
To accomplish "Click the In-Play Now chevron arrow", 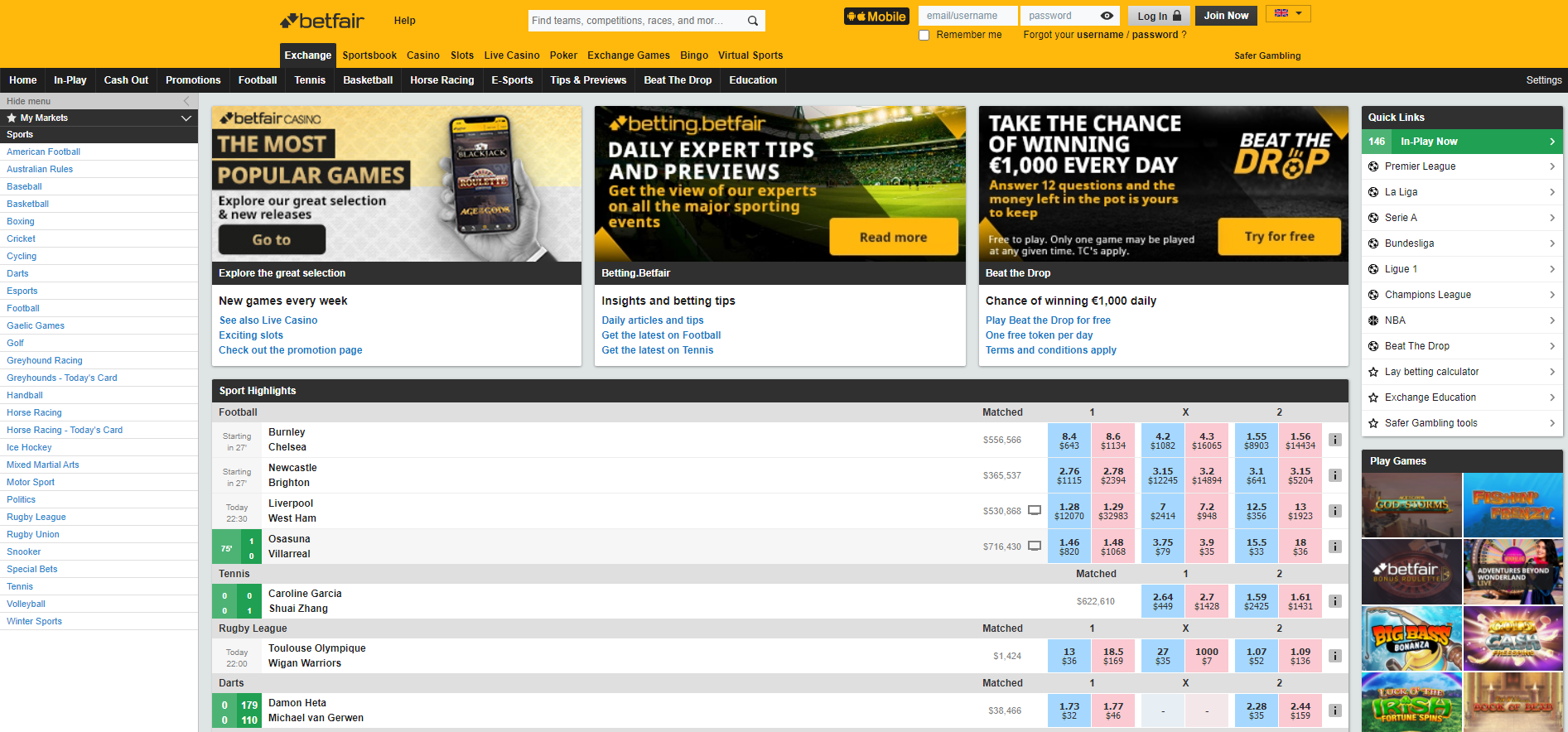I will pyautogui.click(x=1552, y=142).
